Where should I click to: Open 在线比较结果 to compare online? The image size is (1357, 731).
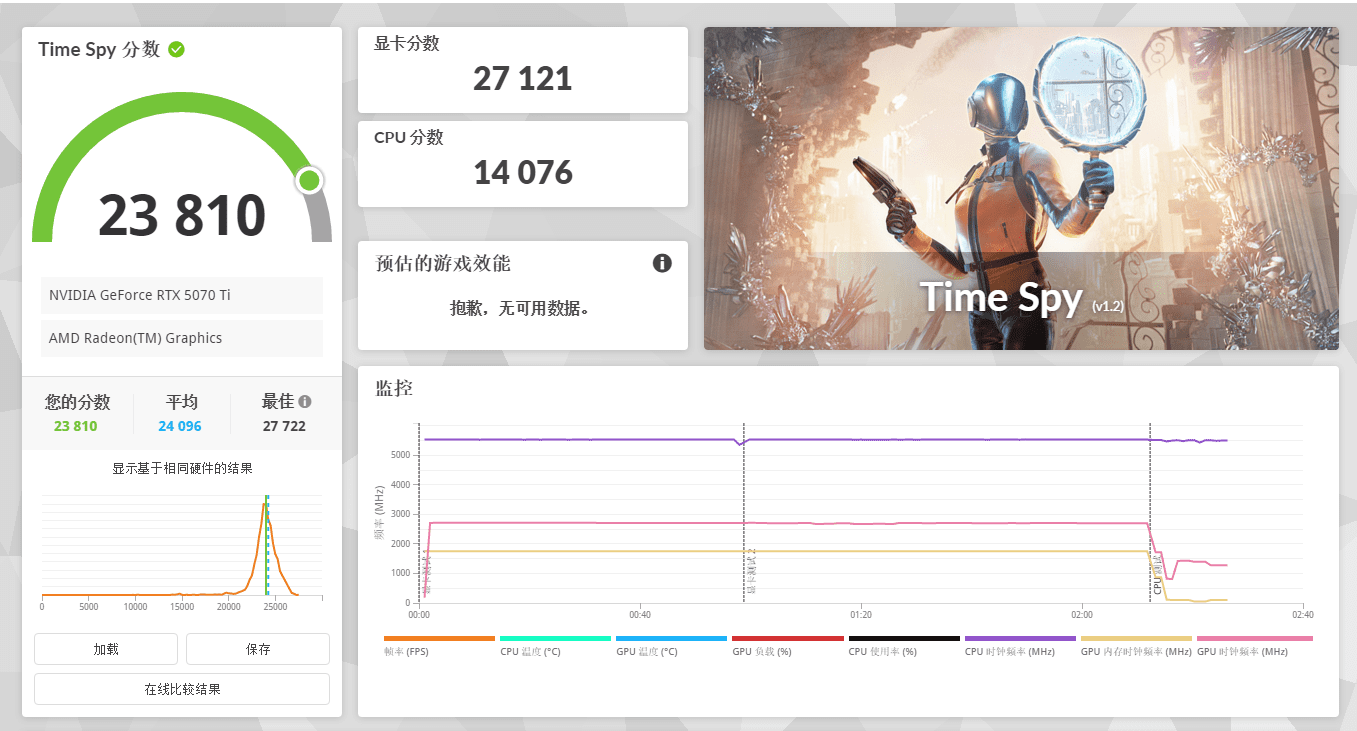(182, 689)
